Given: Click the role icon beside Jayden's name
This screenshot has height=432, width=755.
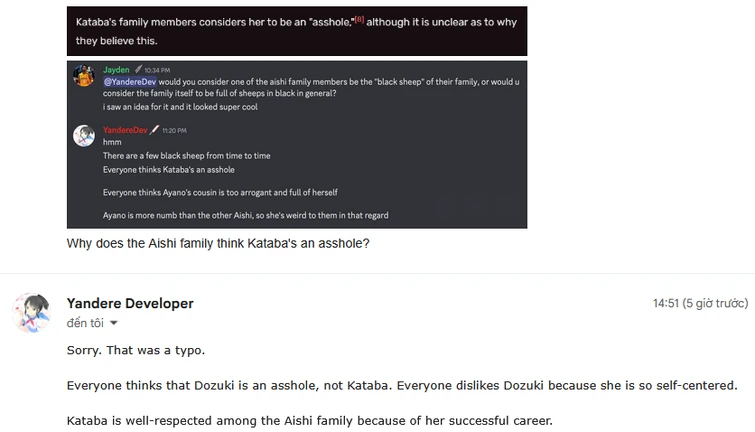Looking at the screenshot, I should (137, 69).
